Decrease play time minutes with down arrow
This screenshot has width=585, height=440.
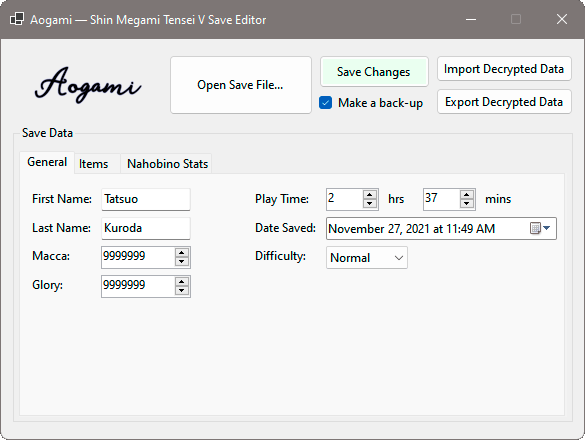tap(466, 204)
